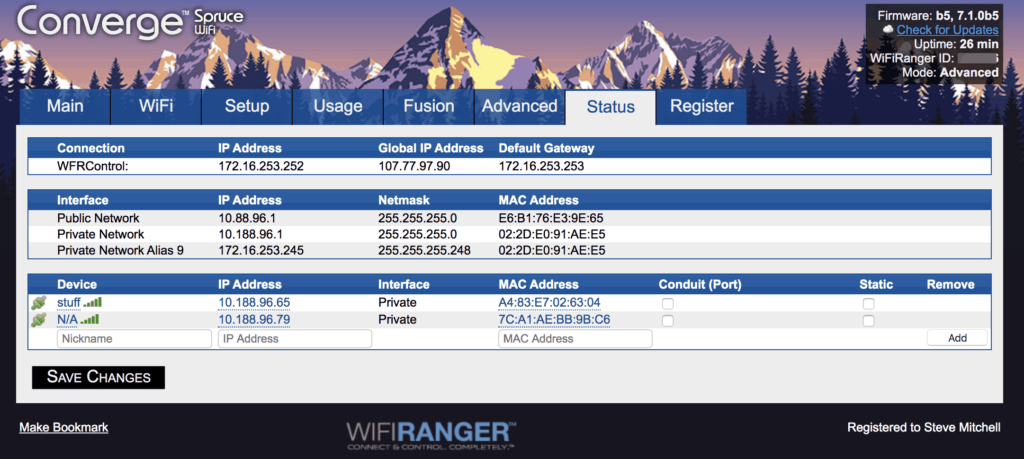Click the Make Bookmark link
Screen dimensions: 1024x459
pos(63,428)
